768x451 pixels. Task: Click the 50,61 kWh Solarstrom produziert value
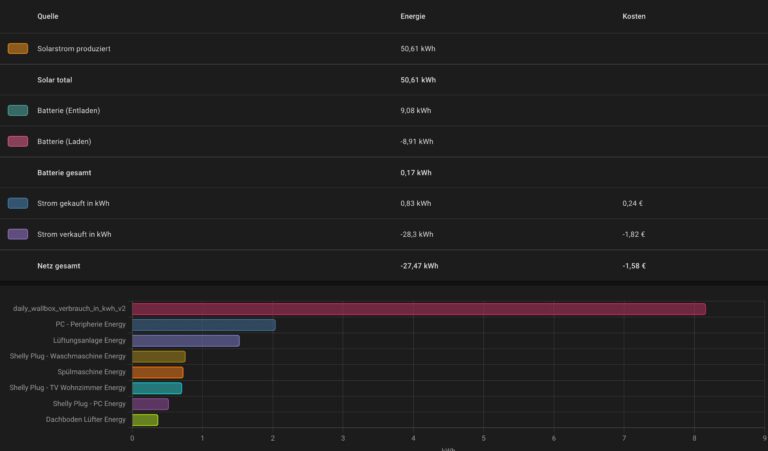[418, 48]
